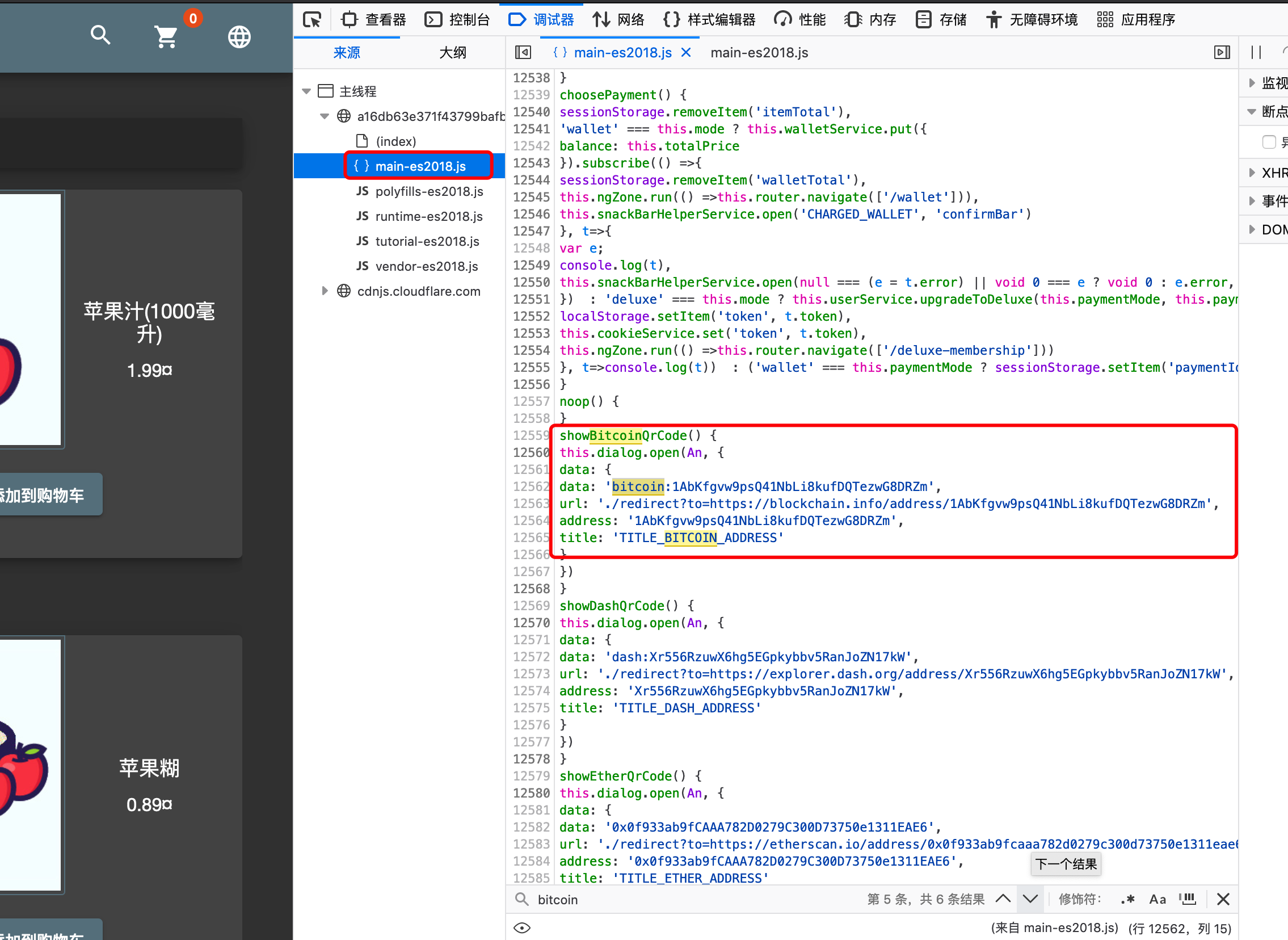Switch to the raw main-es2018.js editor tab

759,53
